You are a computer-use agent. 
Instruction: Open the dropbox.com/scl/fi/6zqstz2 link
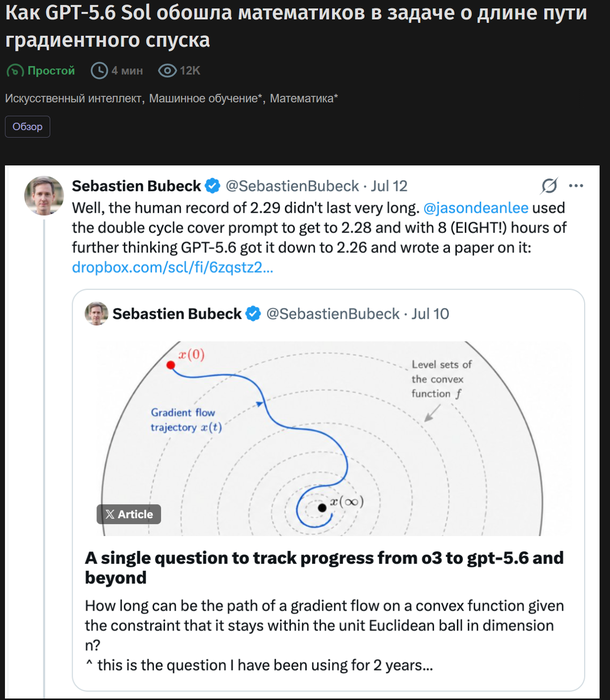click(172, 267)
